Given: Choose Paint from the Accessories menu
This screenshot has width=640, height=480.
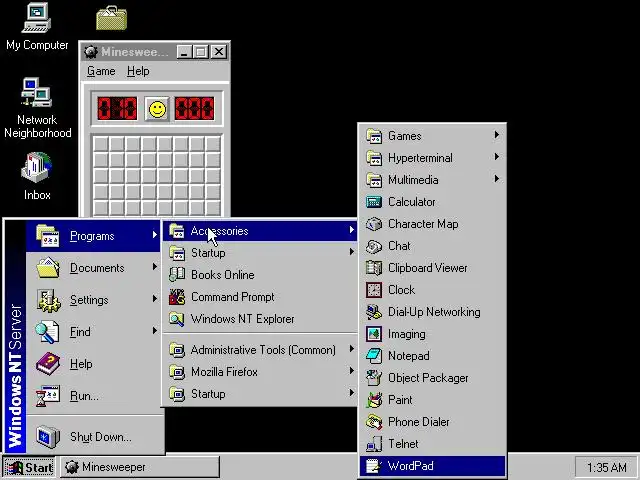Looking at the screenshot, I should (x=432, y=400).
